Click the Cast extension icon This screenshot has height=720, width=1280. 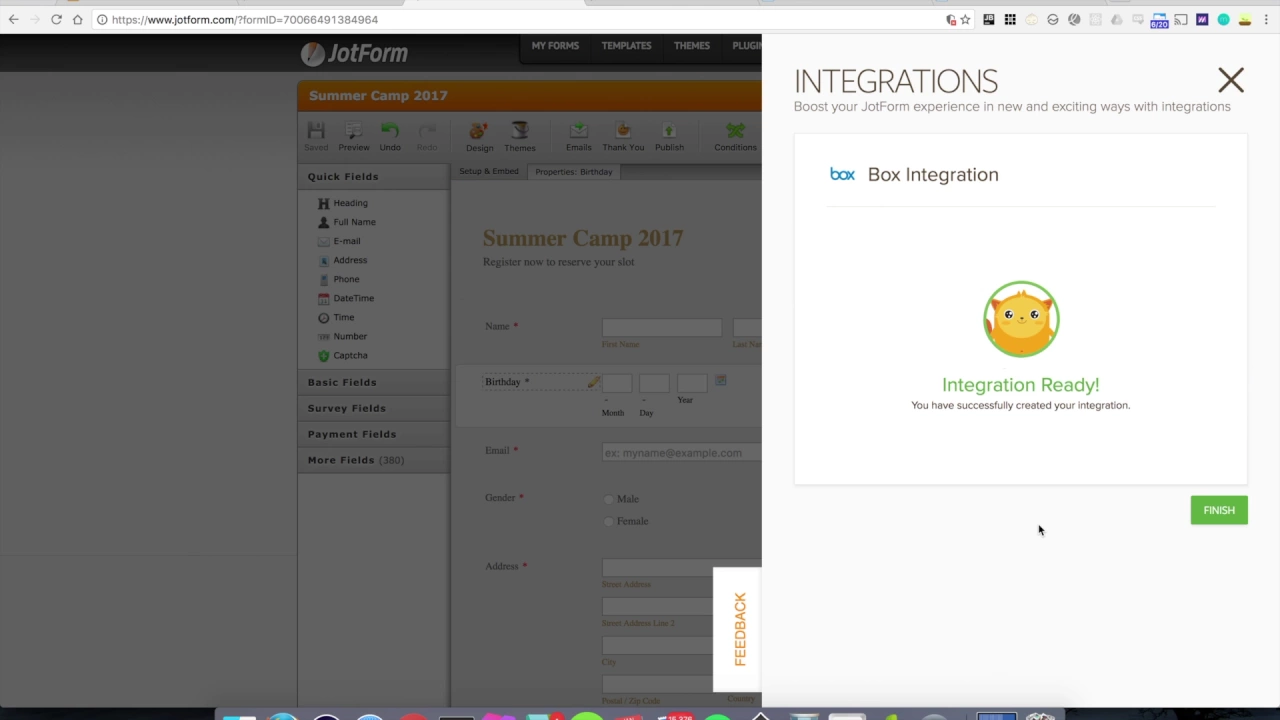pos(1181,19)
